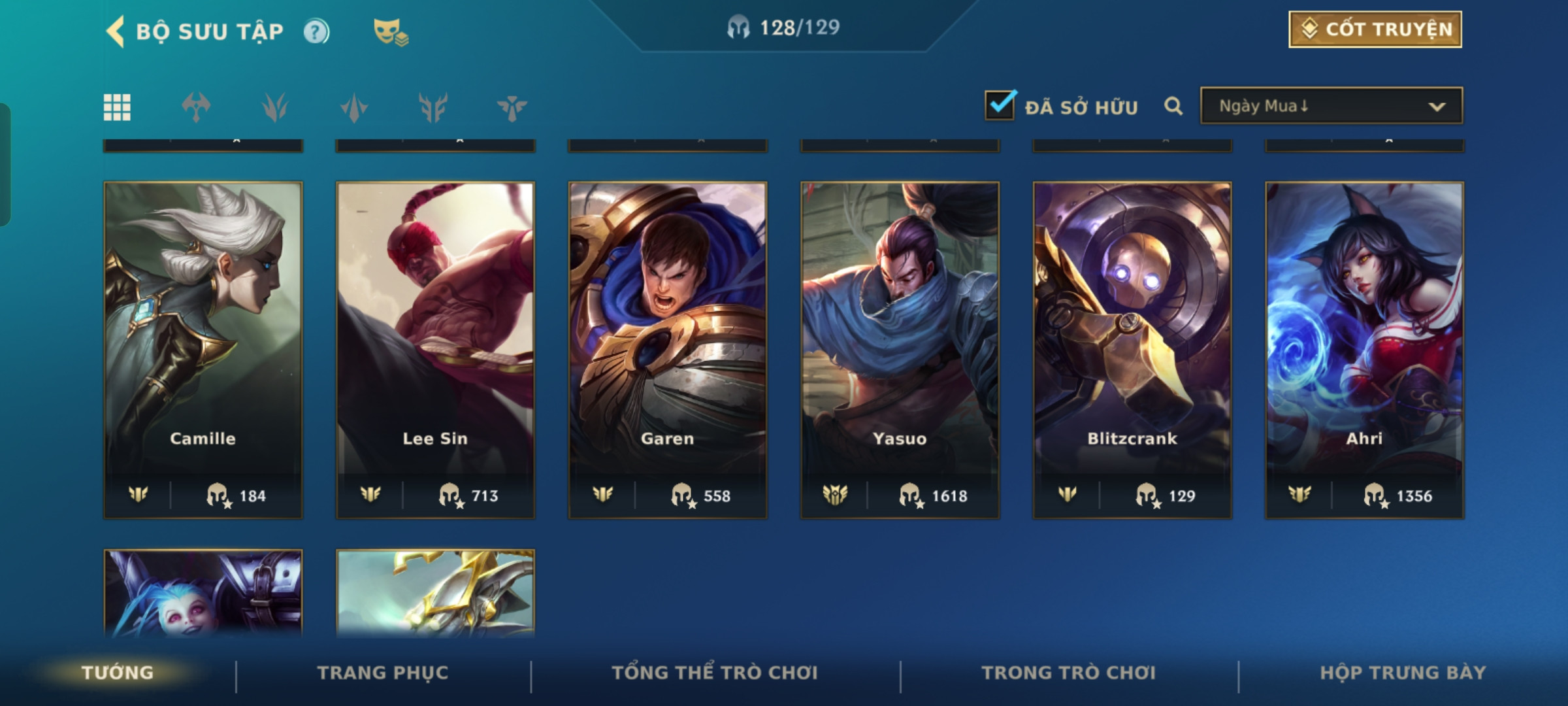Click Yasuo's mastery emblem icon

pyautogui.click(x=834, y=495)
